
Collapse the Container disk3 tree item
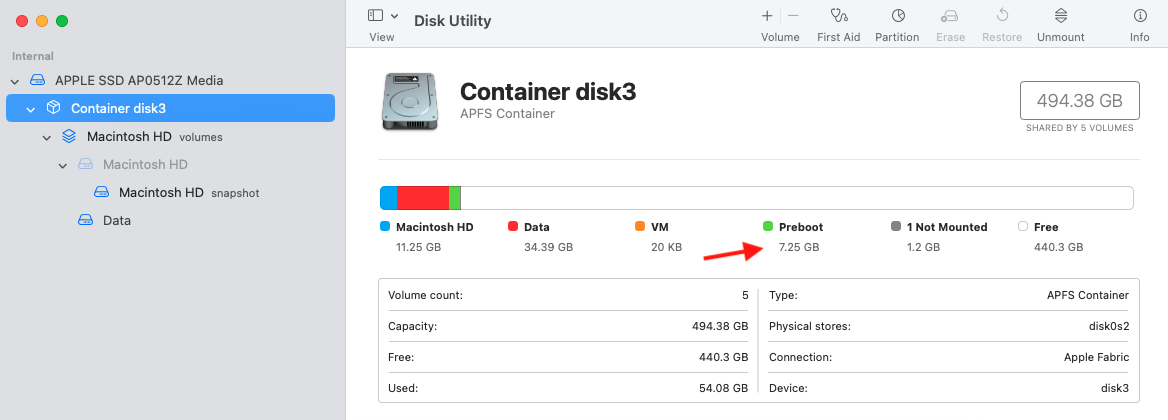(x=30, y=108)
